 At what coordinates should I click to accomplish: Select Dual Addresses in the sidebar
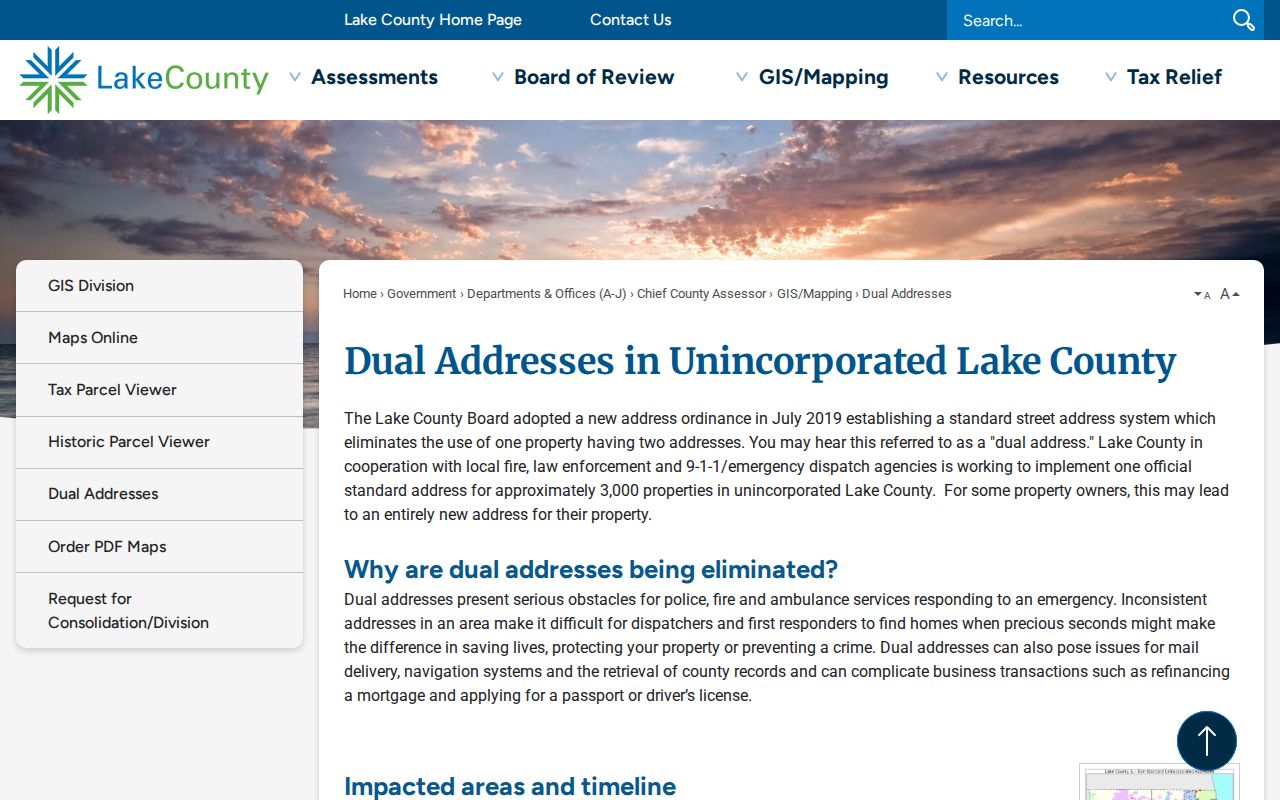point(159,494)
